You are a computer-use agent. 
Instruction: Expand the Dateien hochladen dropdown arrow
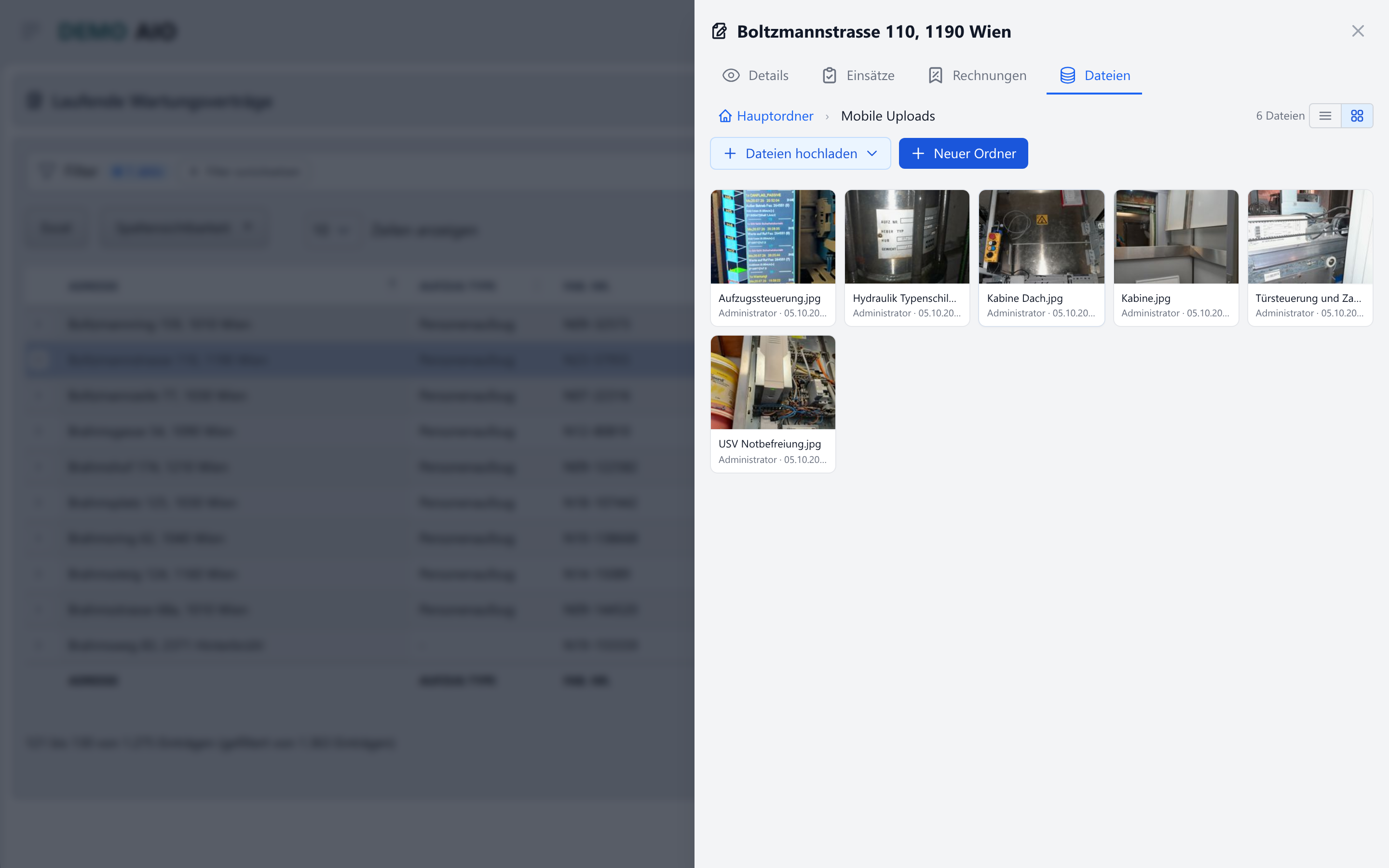(872, 153)
